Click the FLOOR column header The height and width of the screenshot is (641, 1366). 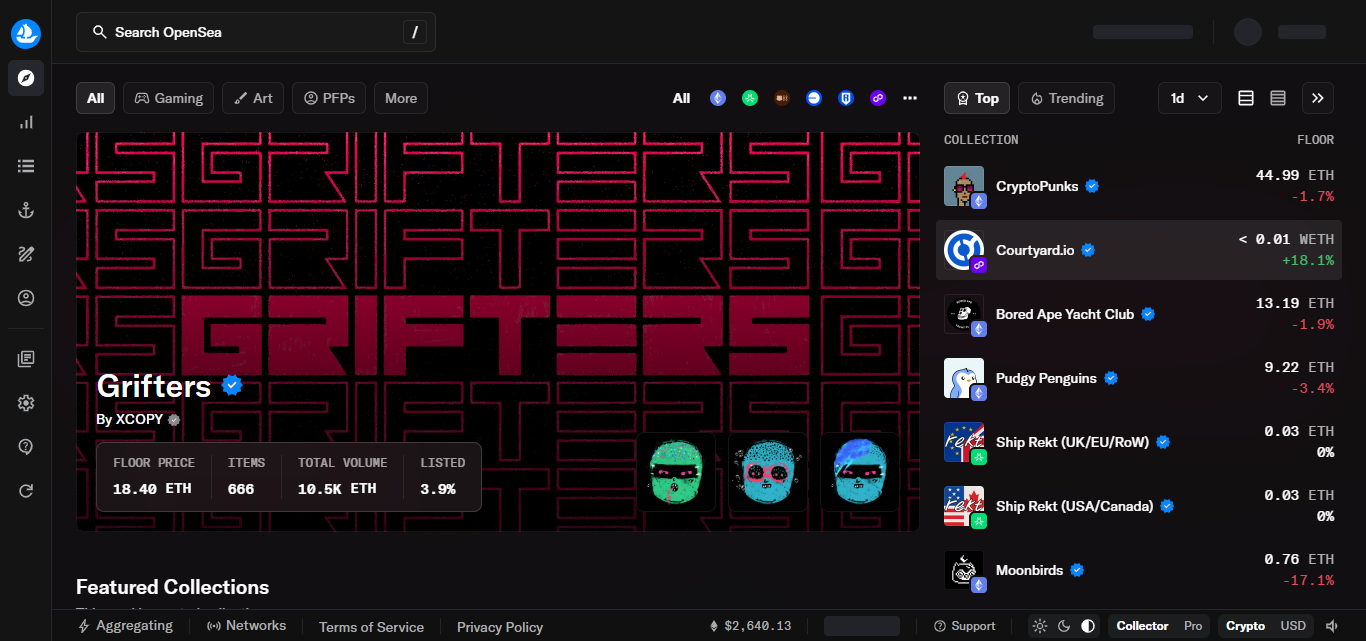tap(1315, 140)
